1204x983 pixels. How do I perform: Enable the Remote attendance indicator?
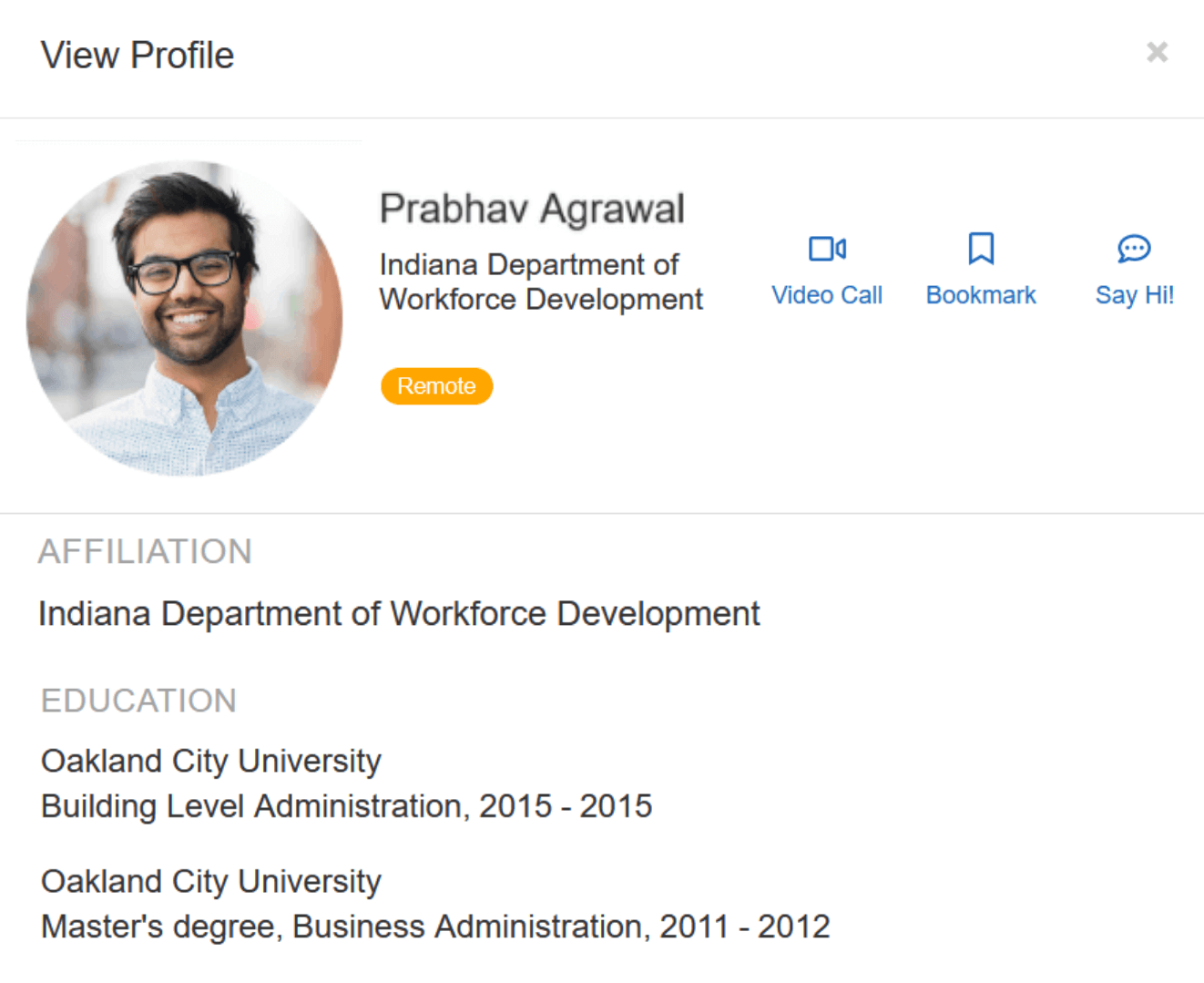(x=436, y=385)
